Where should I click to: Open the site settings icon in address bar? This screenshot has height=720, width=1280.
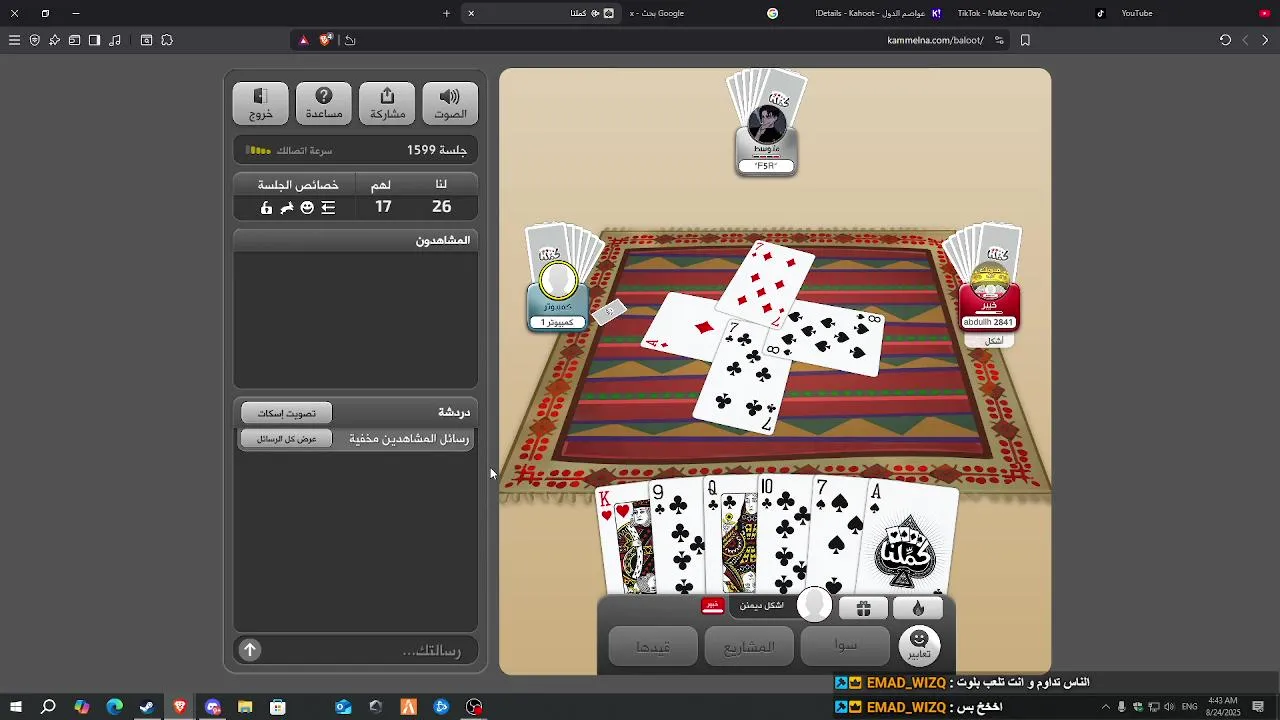pyautogui.click(x=999, y=40)
